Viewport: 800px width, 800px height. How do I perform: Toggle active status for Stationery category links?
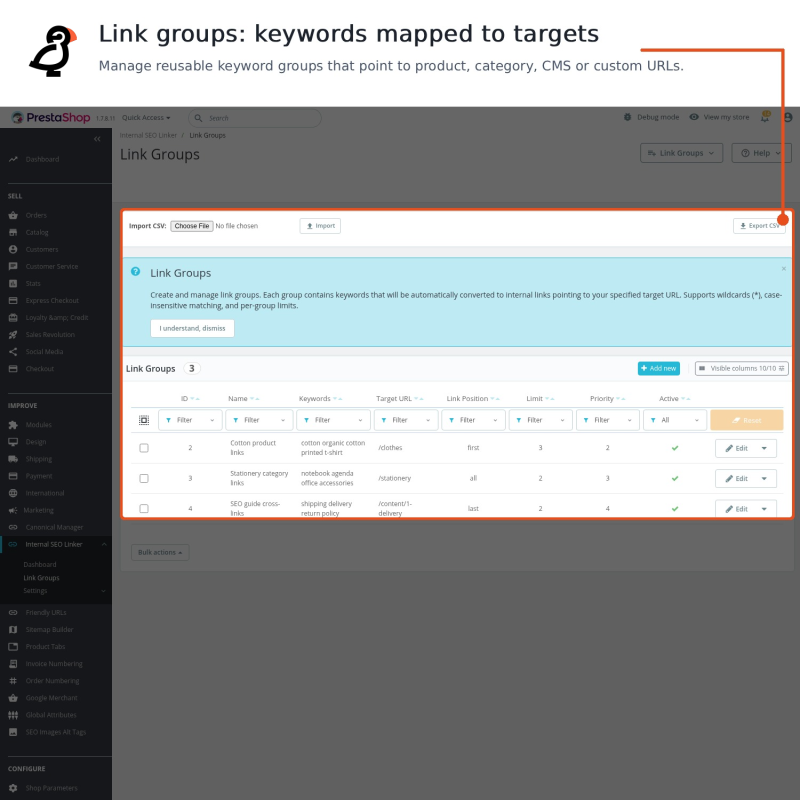[x=675, y=479]
